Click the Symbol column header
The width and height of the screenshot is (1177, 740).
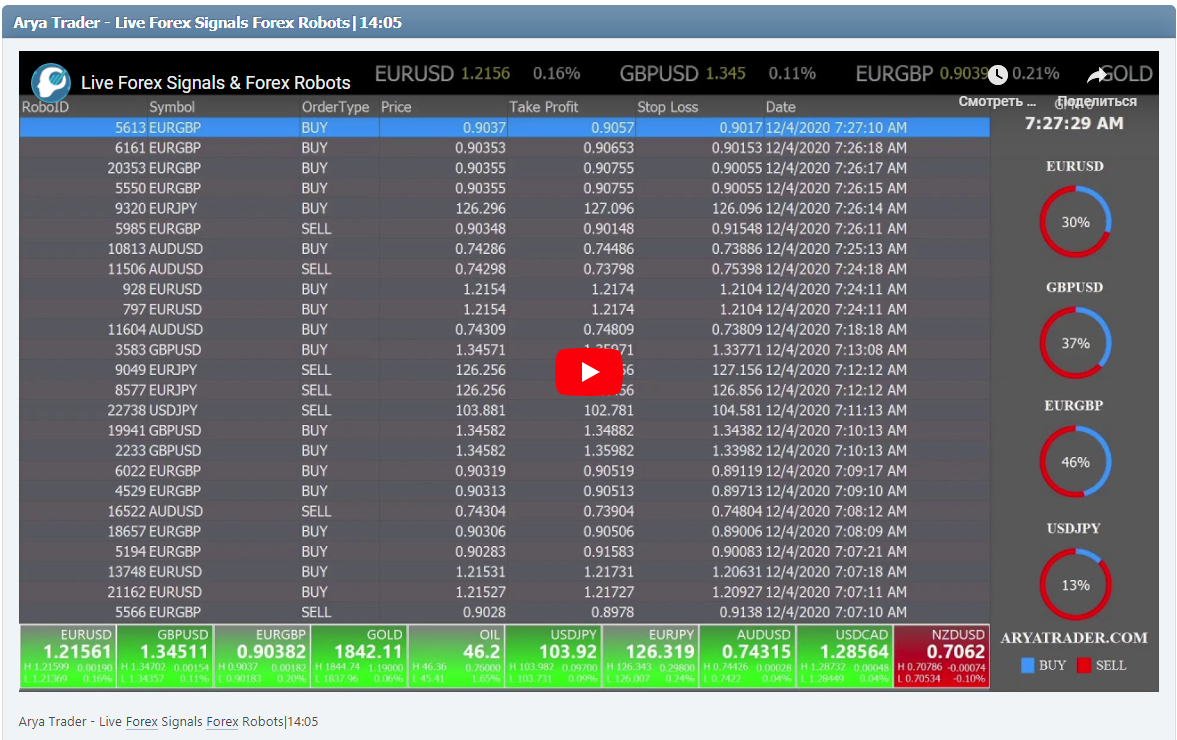point(172,107)
